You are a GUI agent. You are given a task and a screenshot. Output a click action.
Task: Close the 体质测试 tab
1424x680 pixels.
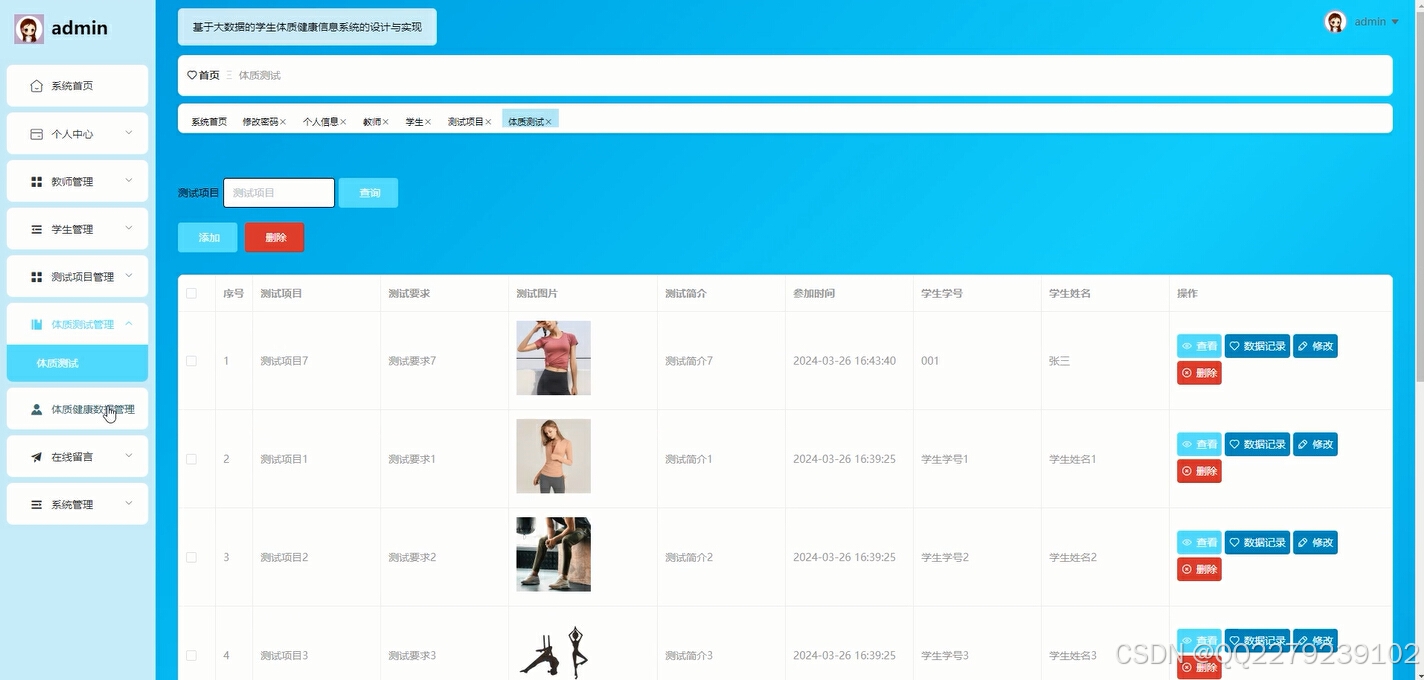click(548, 120)
